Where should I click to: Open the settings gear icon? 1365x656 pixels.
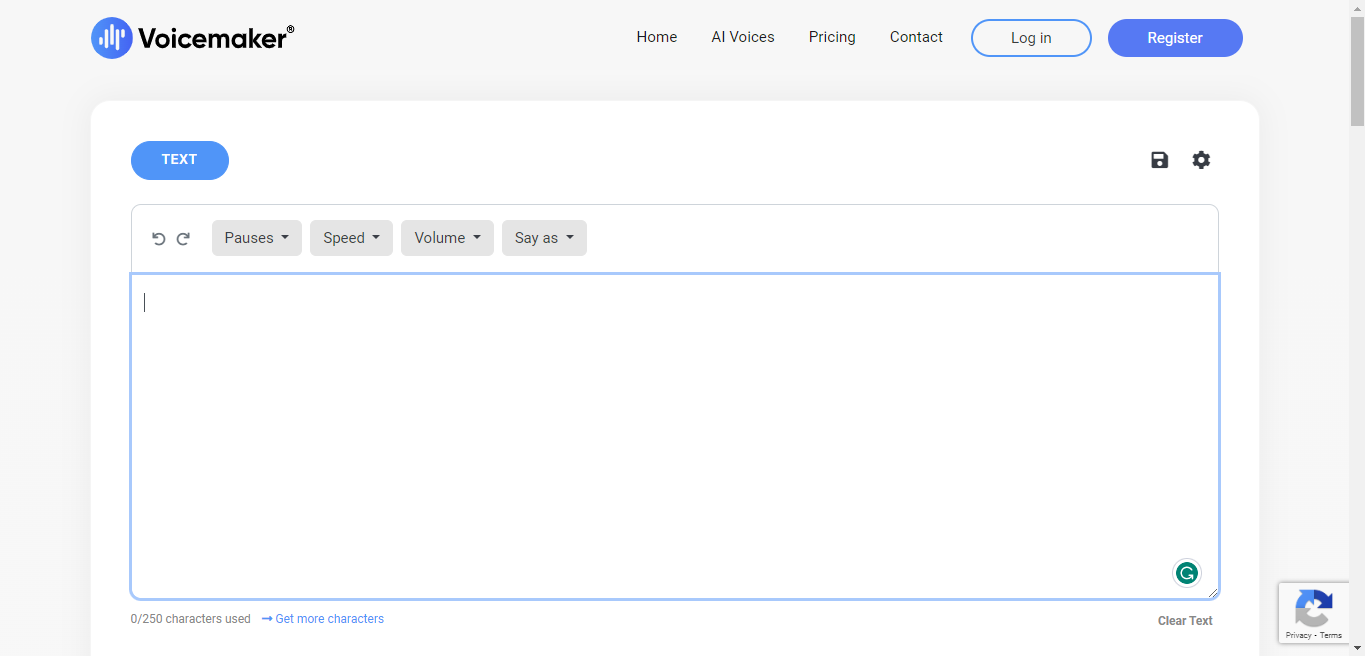click(1201, 160)
